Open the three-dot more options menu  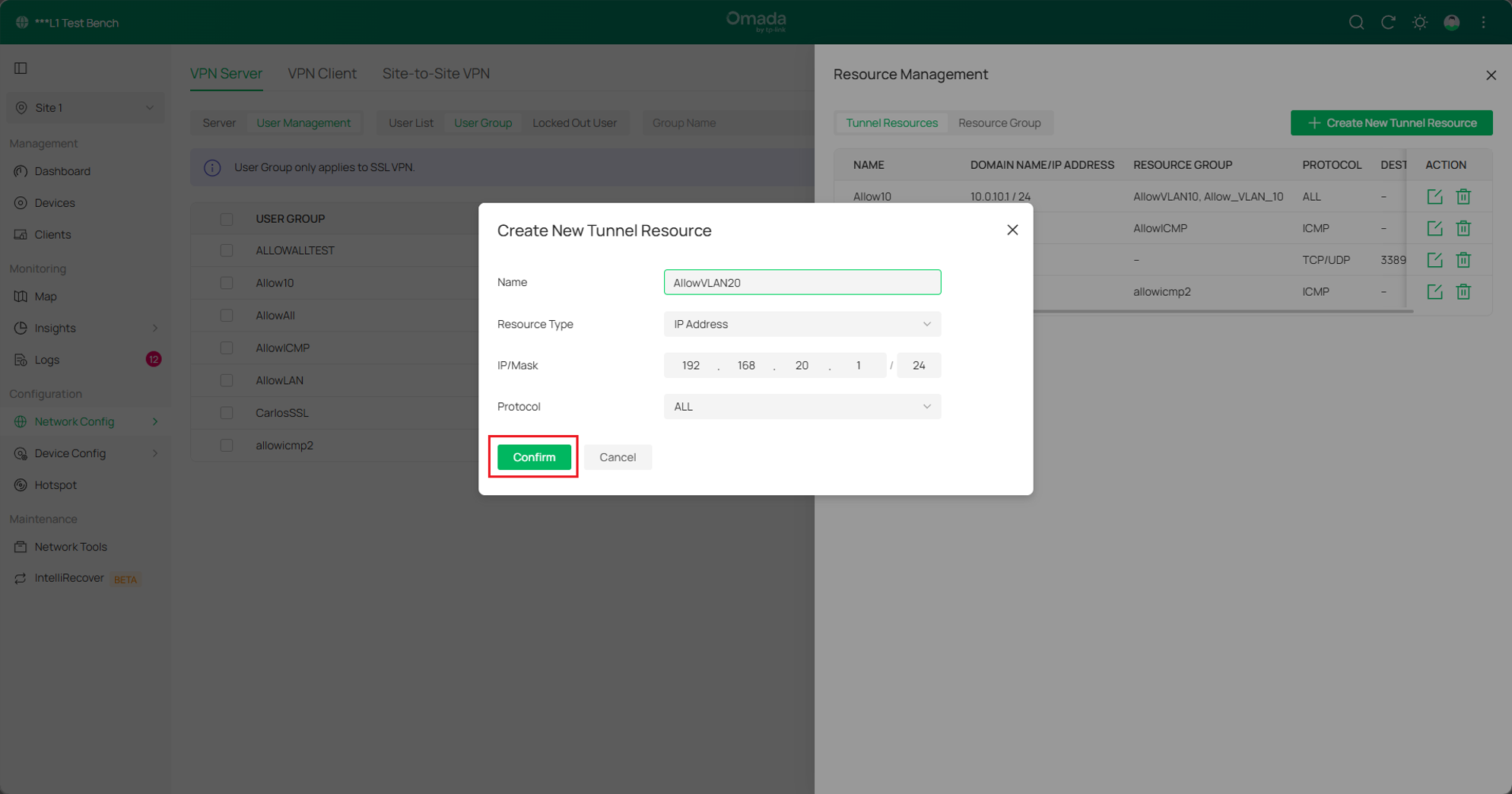[1484, 22]
